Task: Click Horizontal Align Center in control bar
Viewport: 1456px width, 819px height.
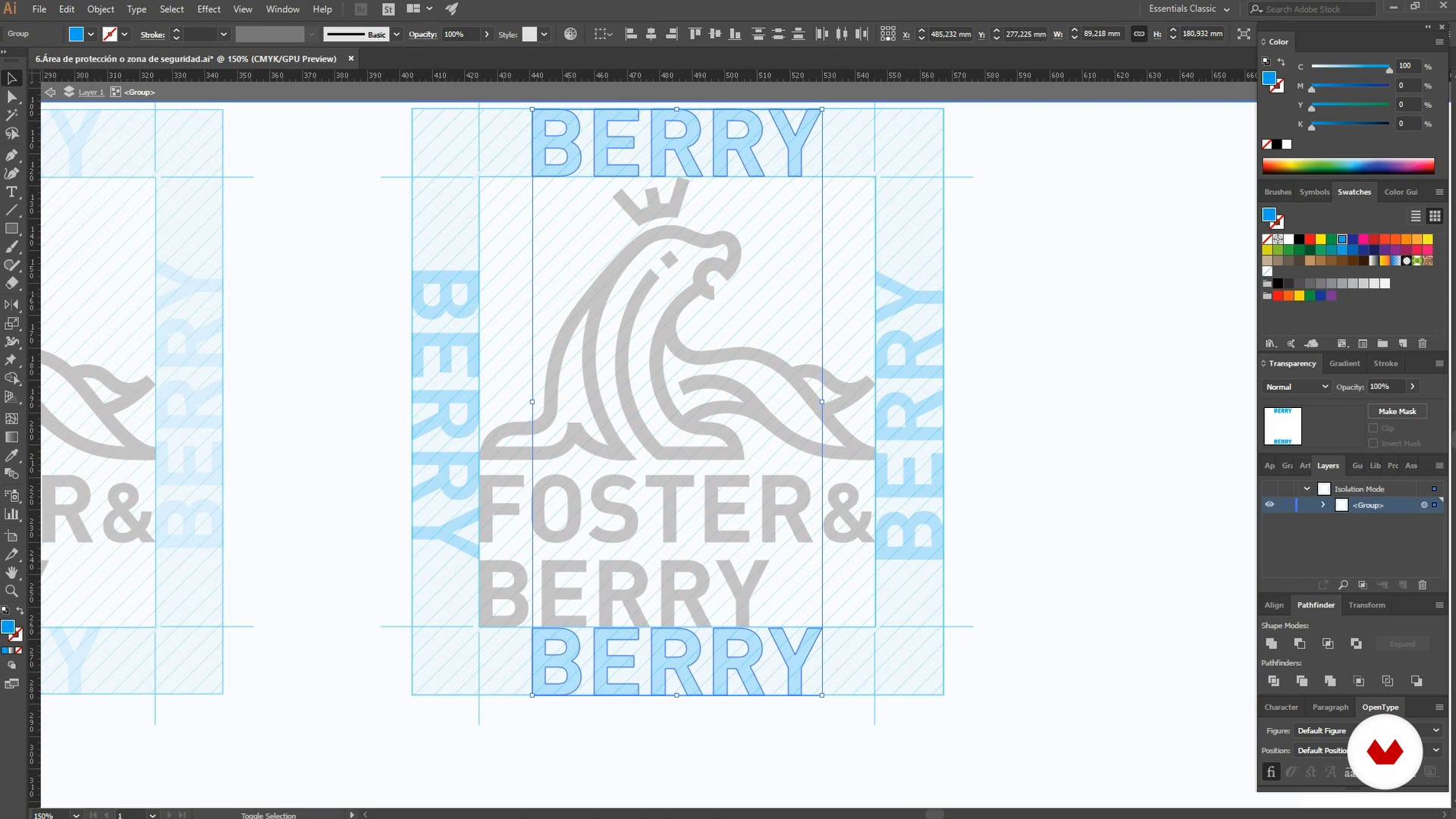Action: [651, 34]
